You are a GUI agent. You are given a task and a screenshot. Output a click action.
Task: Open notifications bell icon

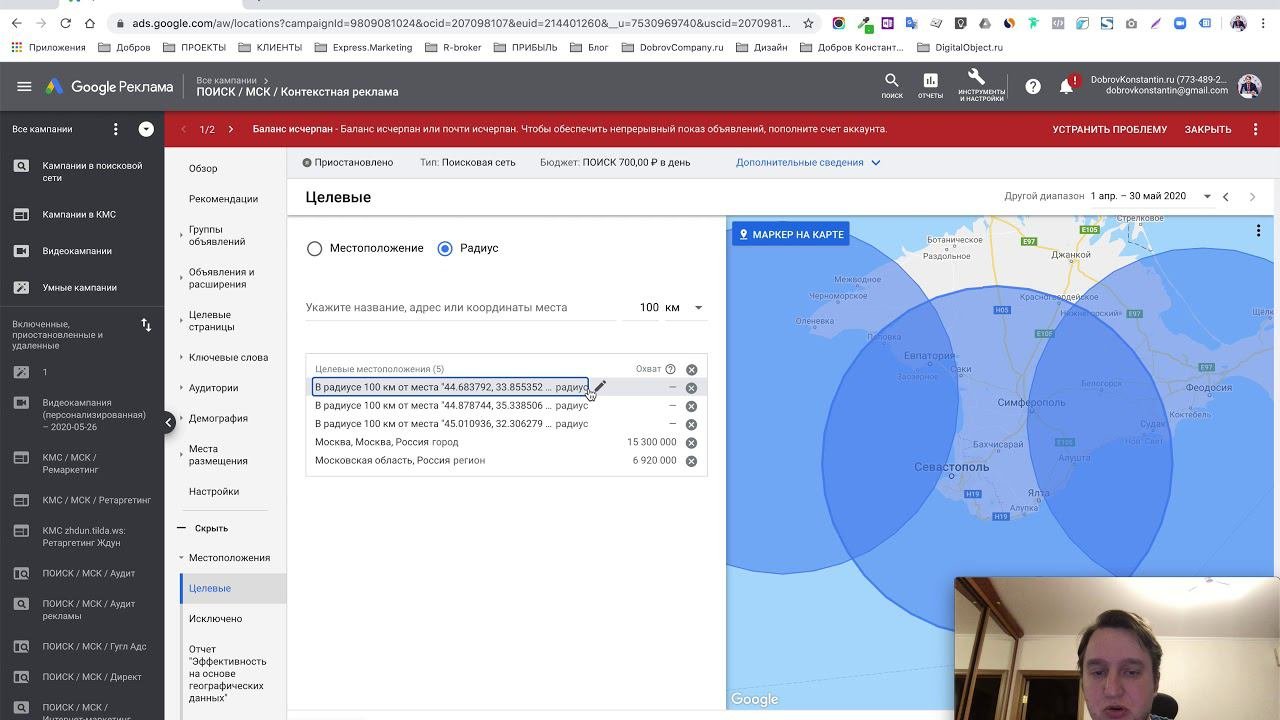tap(1066, 87)
